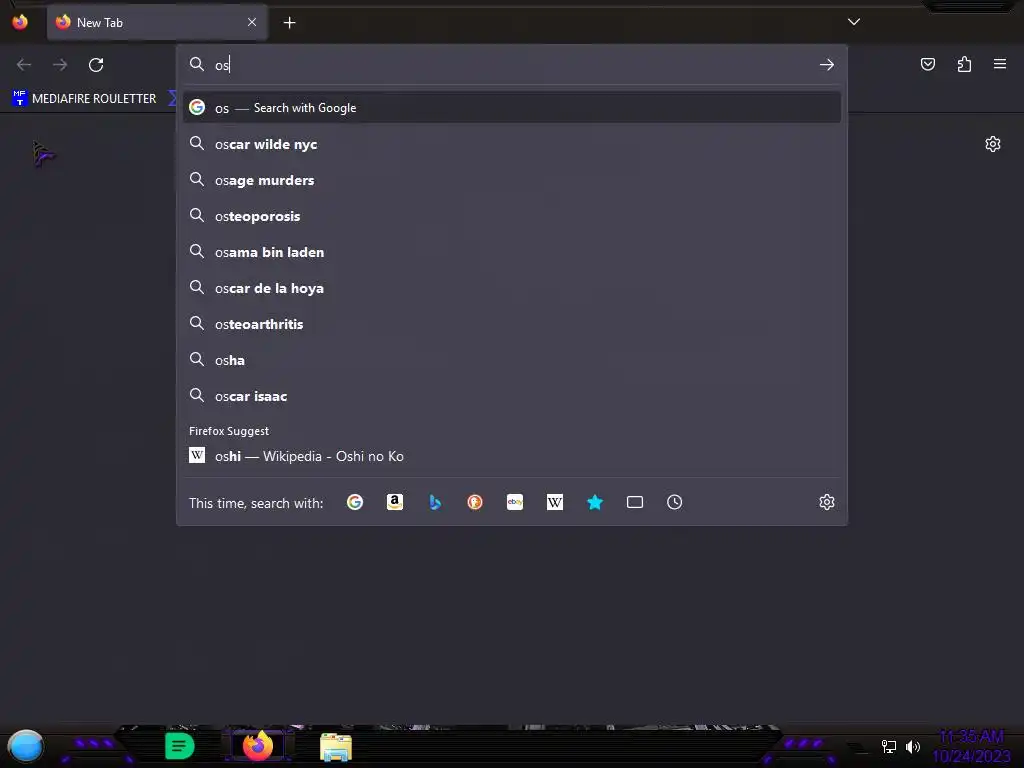This screenshot has height=768, width=1024.
Task: Open the volume speaker tray icon
Action: (x=913, y=746)
